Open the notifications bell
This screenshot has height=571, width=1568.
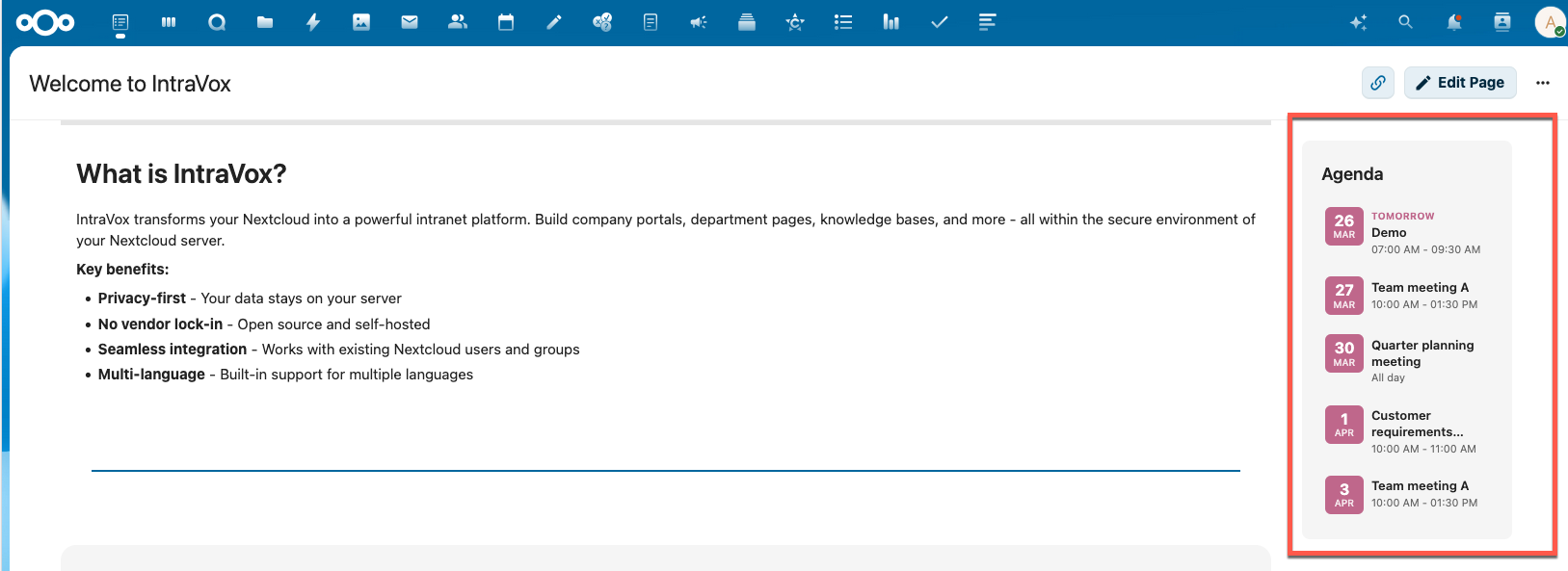1454,22
